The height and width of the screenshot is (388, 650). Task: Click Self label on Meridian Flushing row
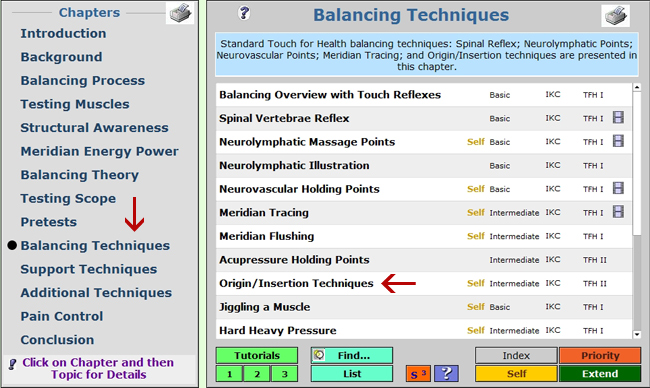(475, 236)
